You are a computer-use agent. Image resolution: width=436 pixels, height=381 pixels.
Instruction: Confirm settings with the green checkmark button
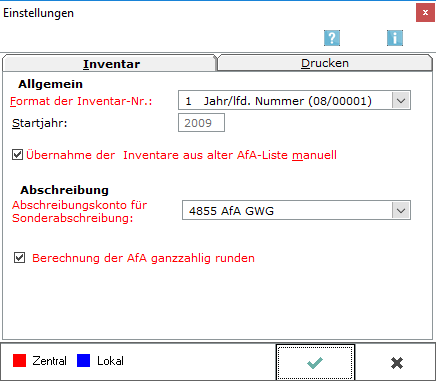point(315,362)
